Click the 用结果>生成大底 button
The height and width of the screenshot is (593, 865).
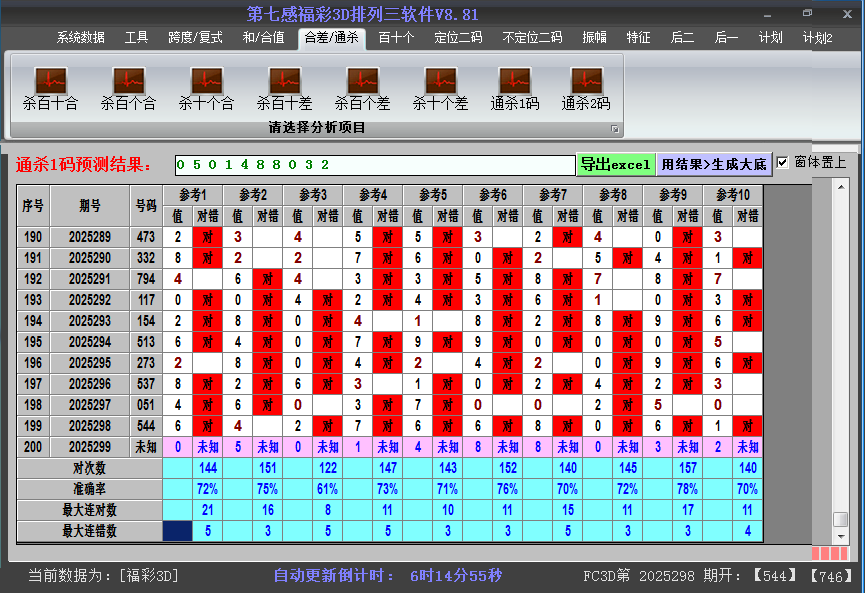coord(714,164)
